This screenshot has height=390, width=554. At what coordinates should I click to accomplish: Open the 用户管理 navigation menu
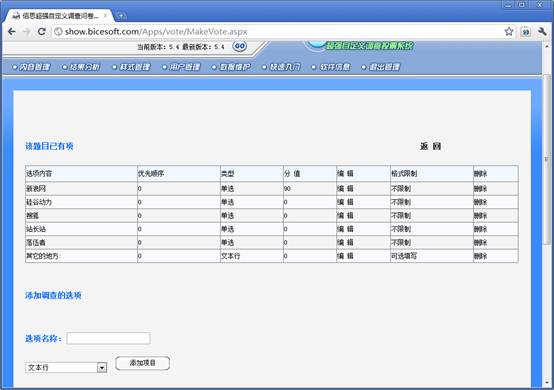[181, 67]
